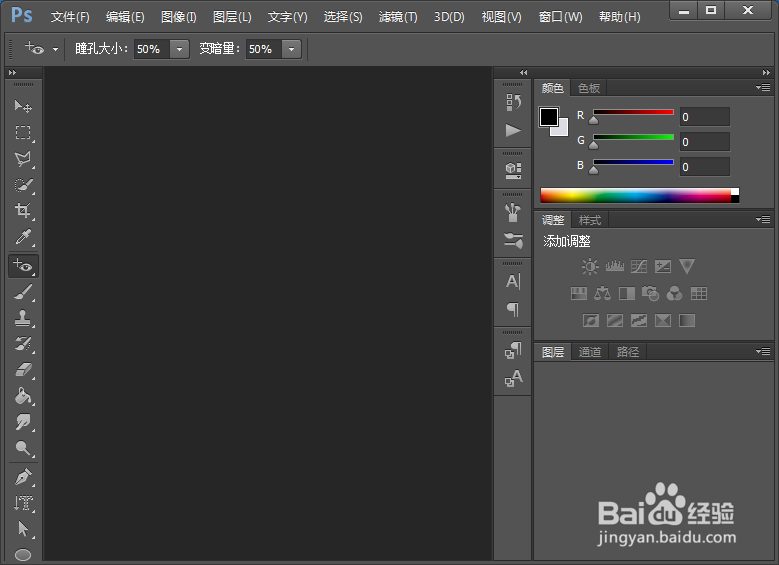The width and height of the screenshot is (779, 565).
Task: Select the Smudge tool
Action: (x=23, y=422)
